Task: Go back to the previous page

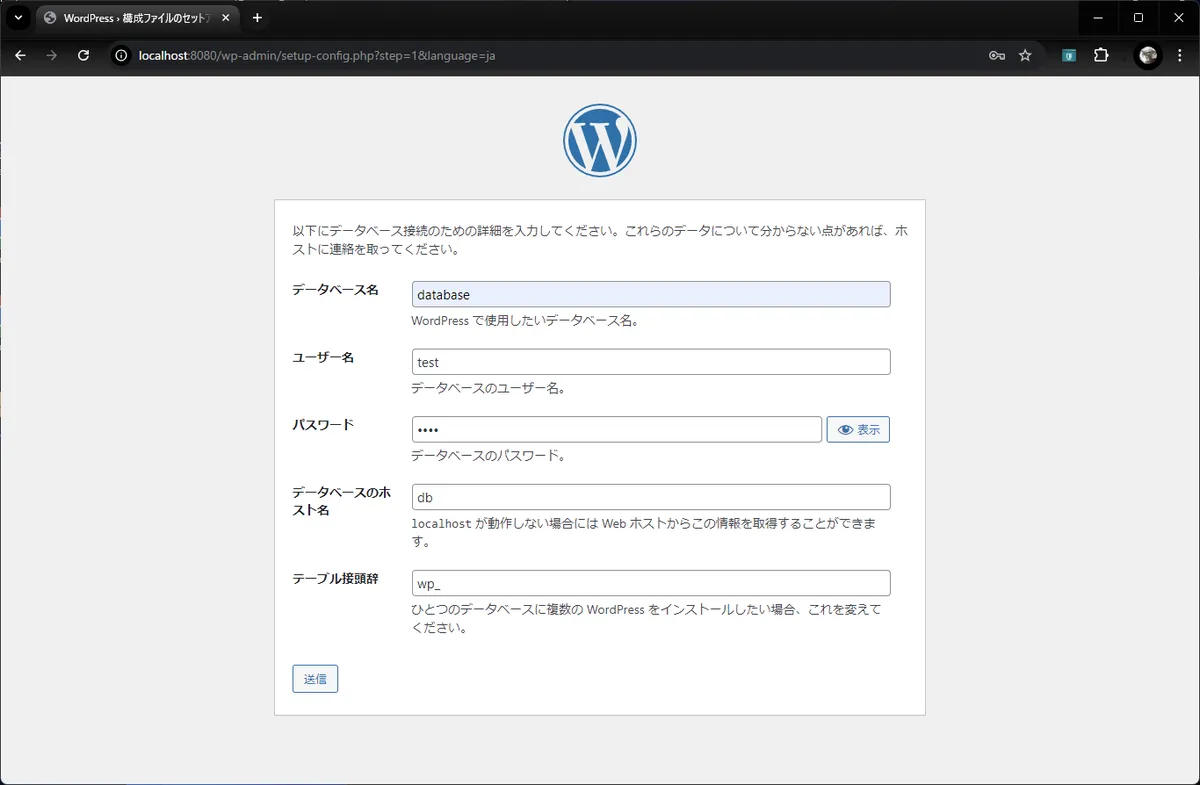Action: (20, 56)
